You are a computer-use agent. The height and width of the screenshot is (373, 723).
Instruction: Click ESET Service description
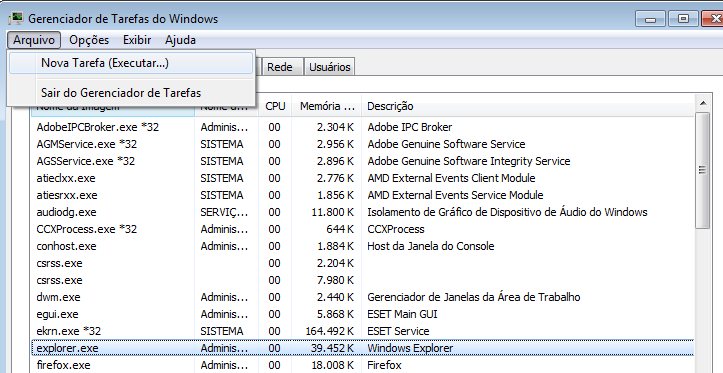398,331
